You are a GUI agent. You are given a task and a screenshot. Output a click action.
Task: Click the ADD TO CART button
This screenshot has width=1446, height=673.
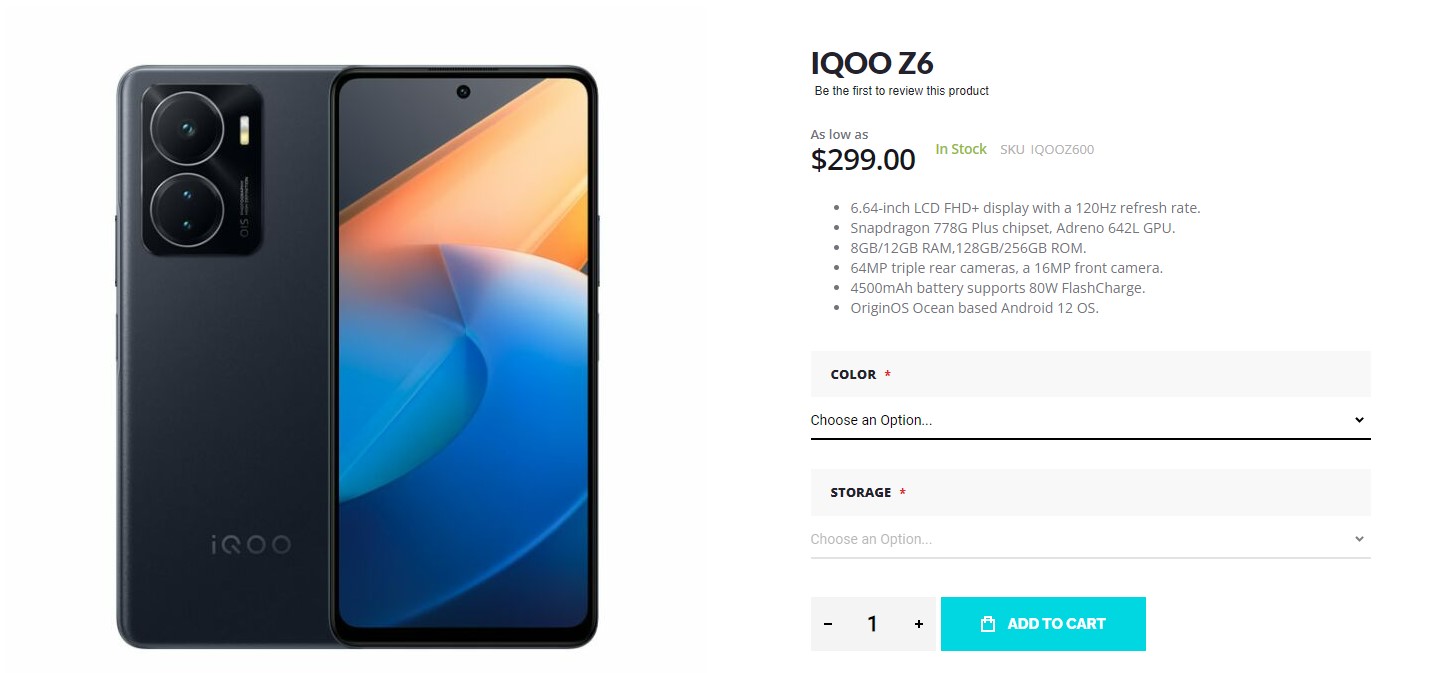(x=1043, y=623)
